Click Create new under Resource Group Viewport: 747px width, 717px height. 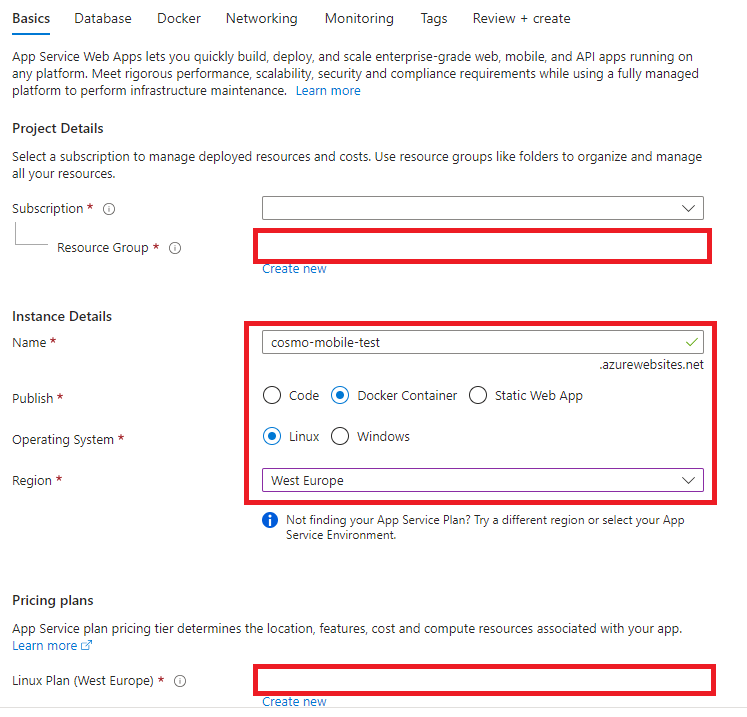coord(294,268)
